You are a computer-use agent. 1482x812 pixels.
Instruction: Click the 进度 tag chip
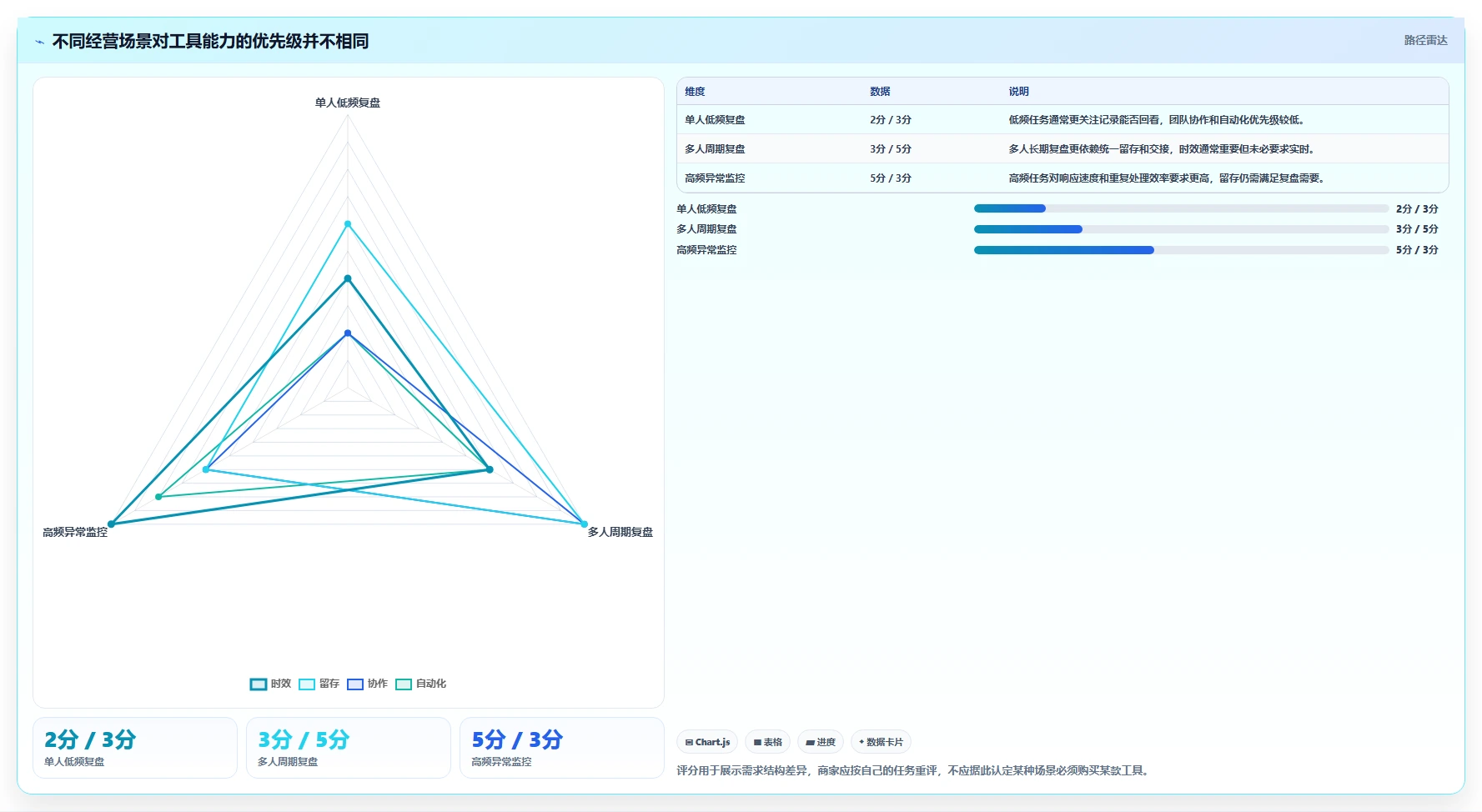coord(821,742)
